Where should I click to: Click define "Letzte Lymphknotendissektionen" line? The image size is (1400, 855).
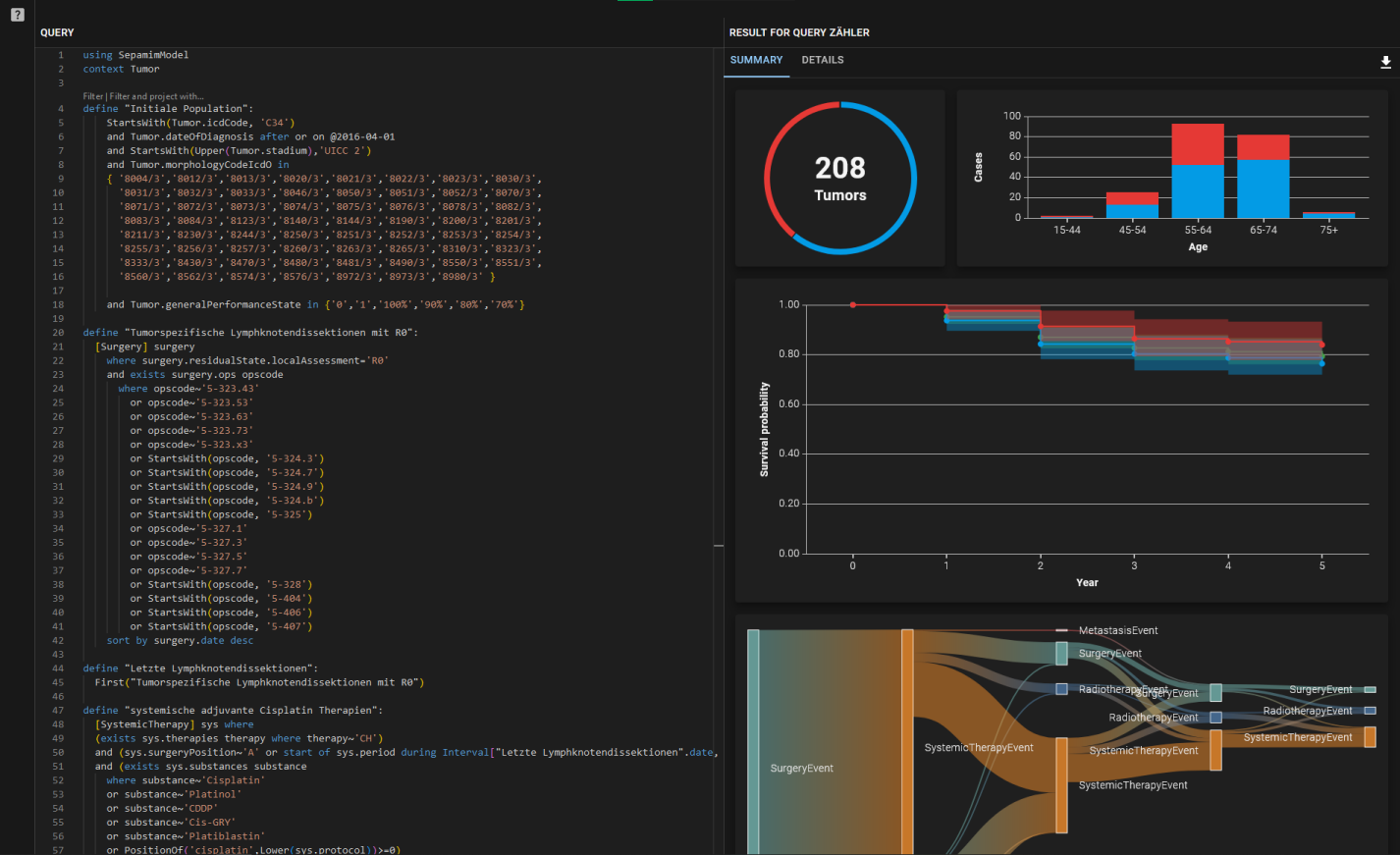click(x=200, y=668)
